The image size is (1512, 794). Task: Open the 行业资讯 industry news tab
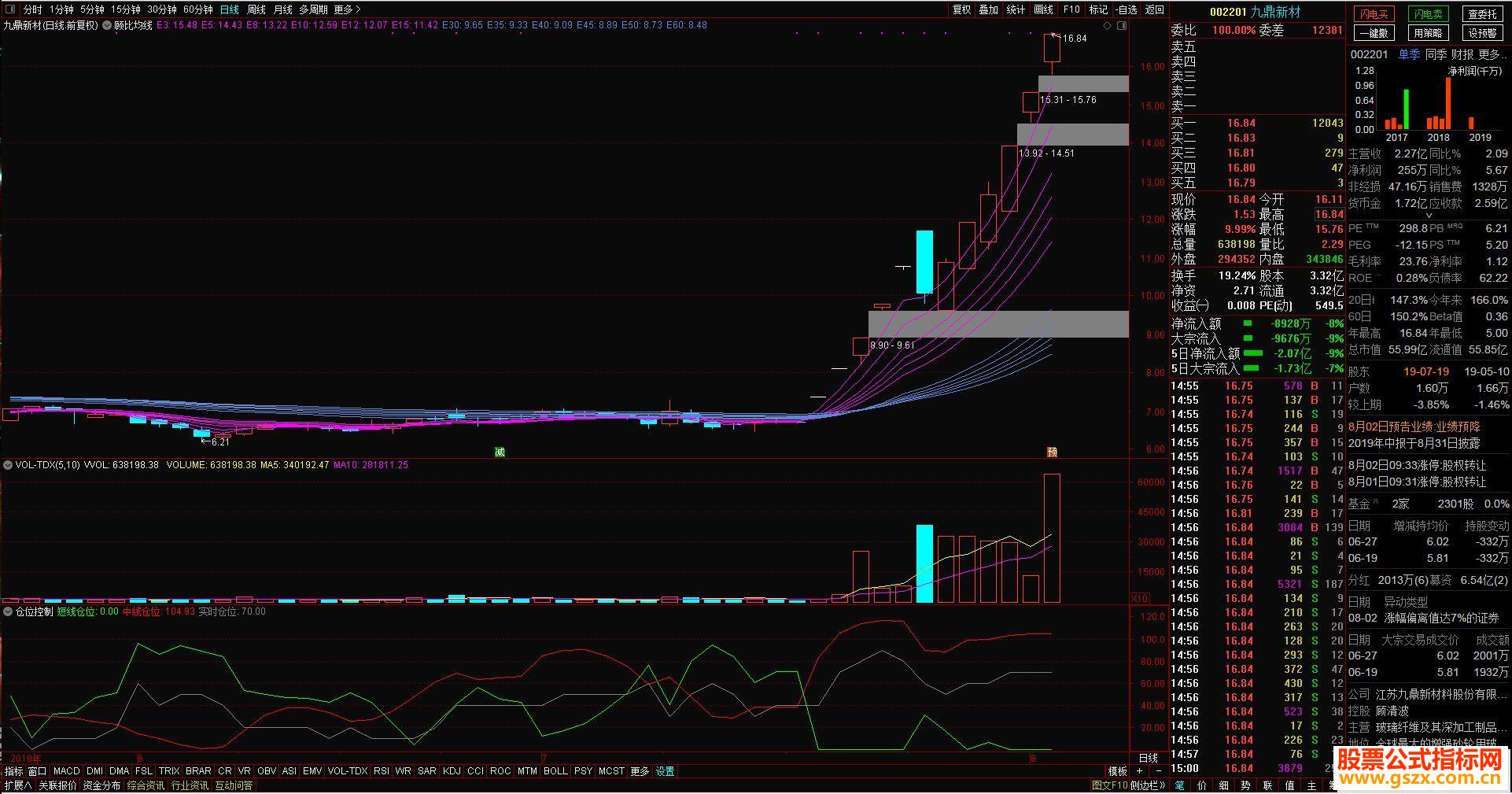pos(190,785)
